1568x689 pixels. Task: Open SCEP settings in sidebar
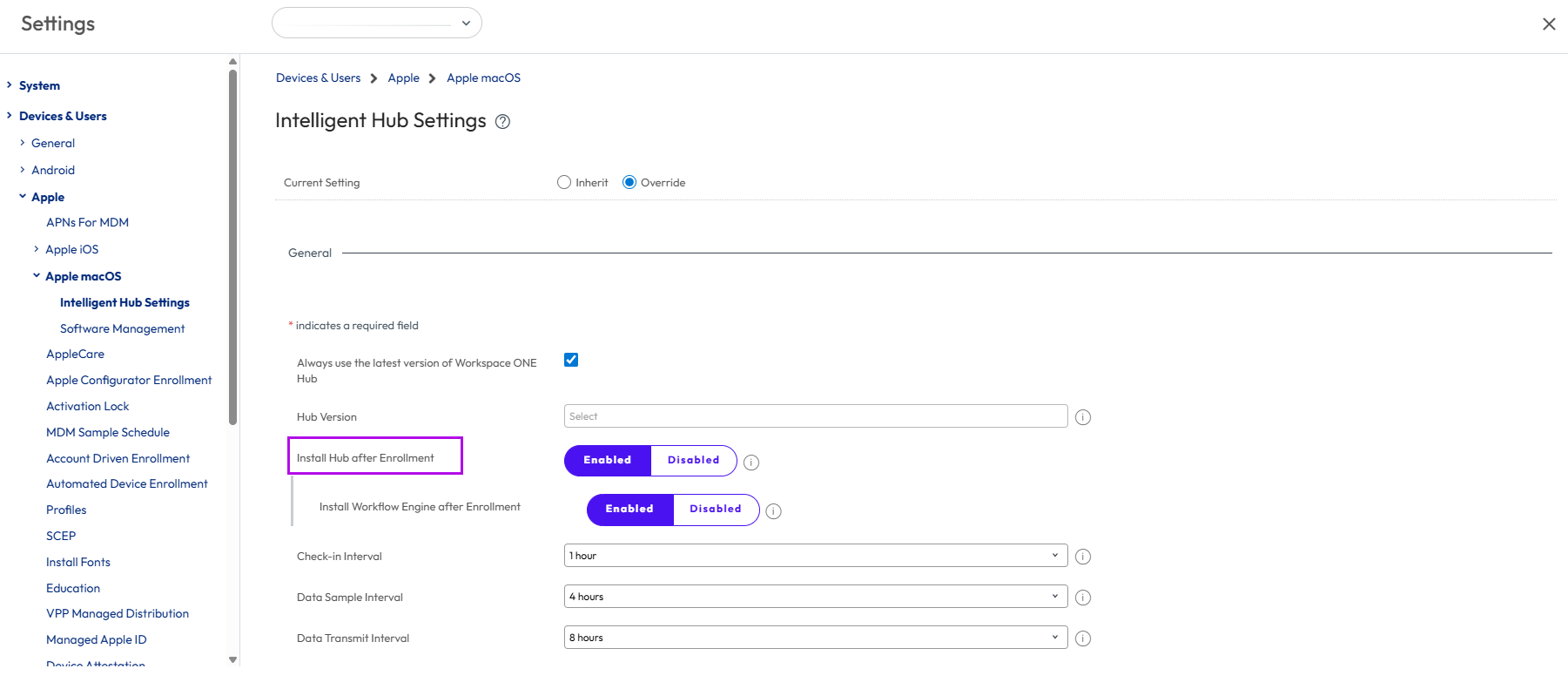[x=61, y=536]
